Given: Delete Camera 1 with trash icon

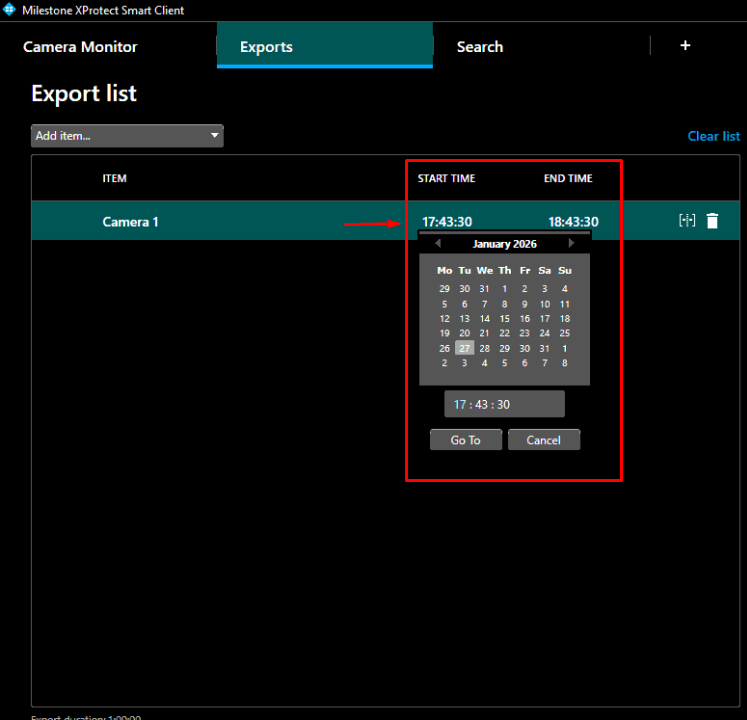Looking at the screenshot, I should (712, 221).
